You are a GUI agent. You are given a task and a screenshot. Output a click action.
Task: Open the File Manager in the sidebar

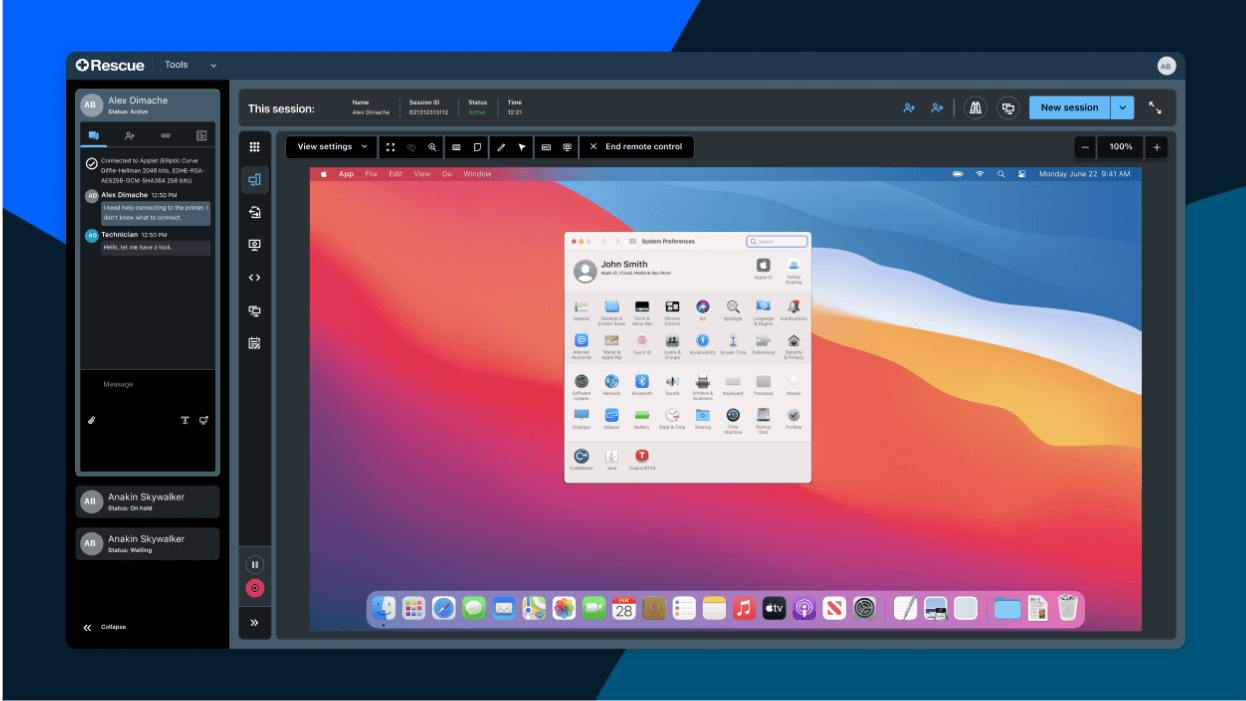254,212
